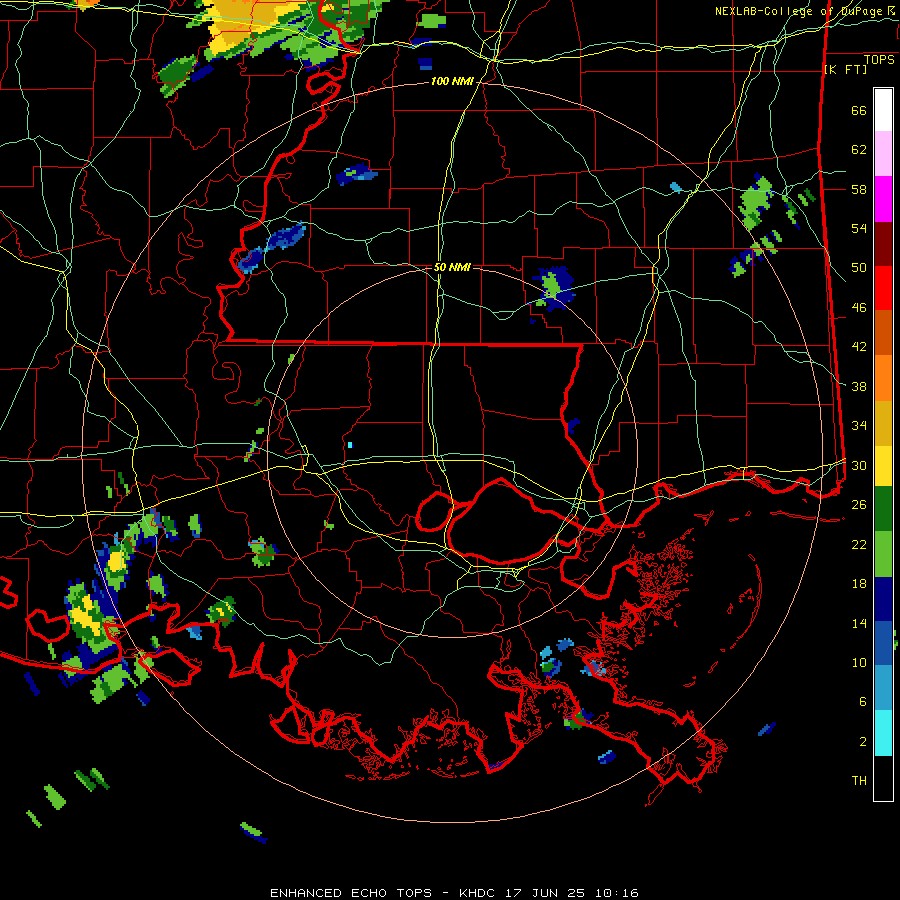Screen dimensions: 900x900
Task: Select the medium blue legend band
Action: (883, 643)
